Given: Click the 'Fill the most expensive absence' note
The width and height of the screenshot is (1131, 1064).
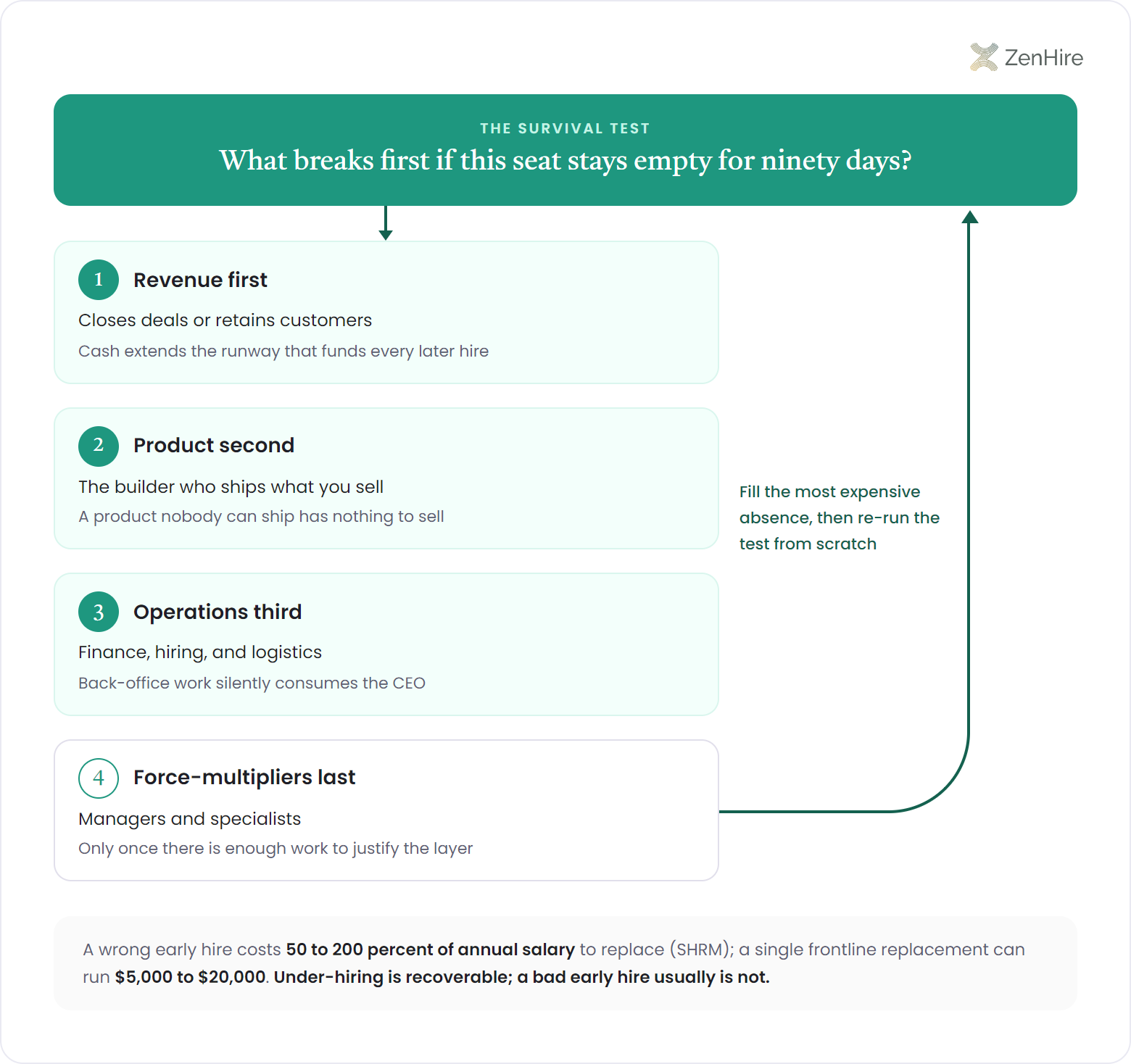Looking at the screenshot, I should pyautogui.click(x=840, y=518).
